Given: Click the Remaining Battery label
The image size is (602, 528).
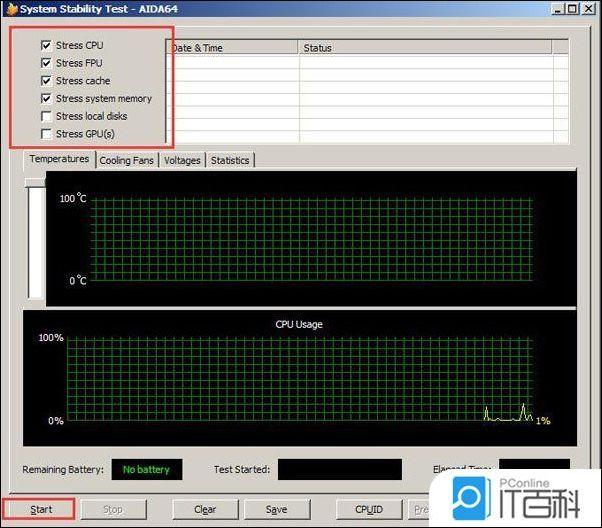Looking at the screenshot, I should click(63, 470).
